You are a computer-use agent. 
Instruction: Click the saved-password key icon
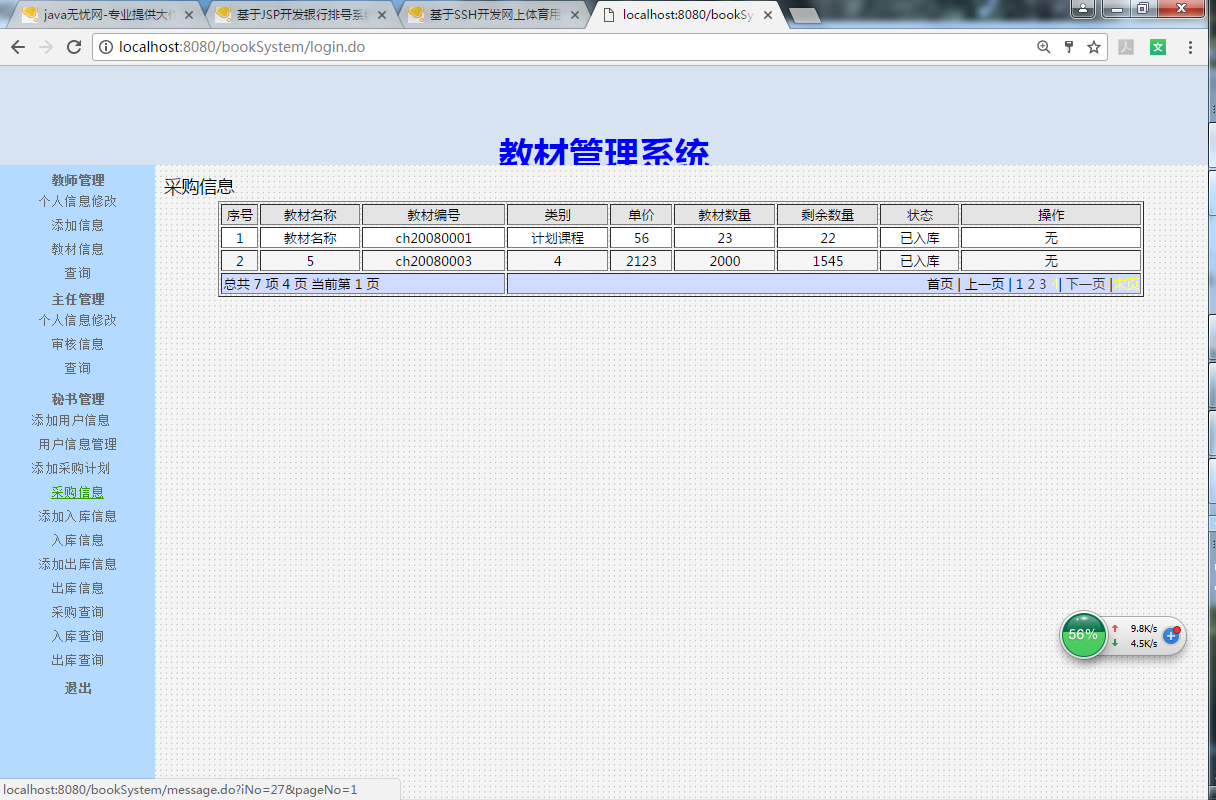point(1069,47)
